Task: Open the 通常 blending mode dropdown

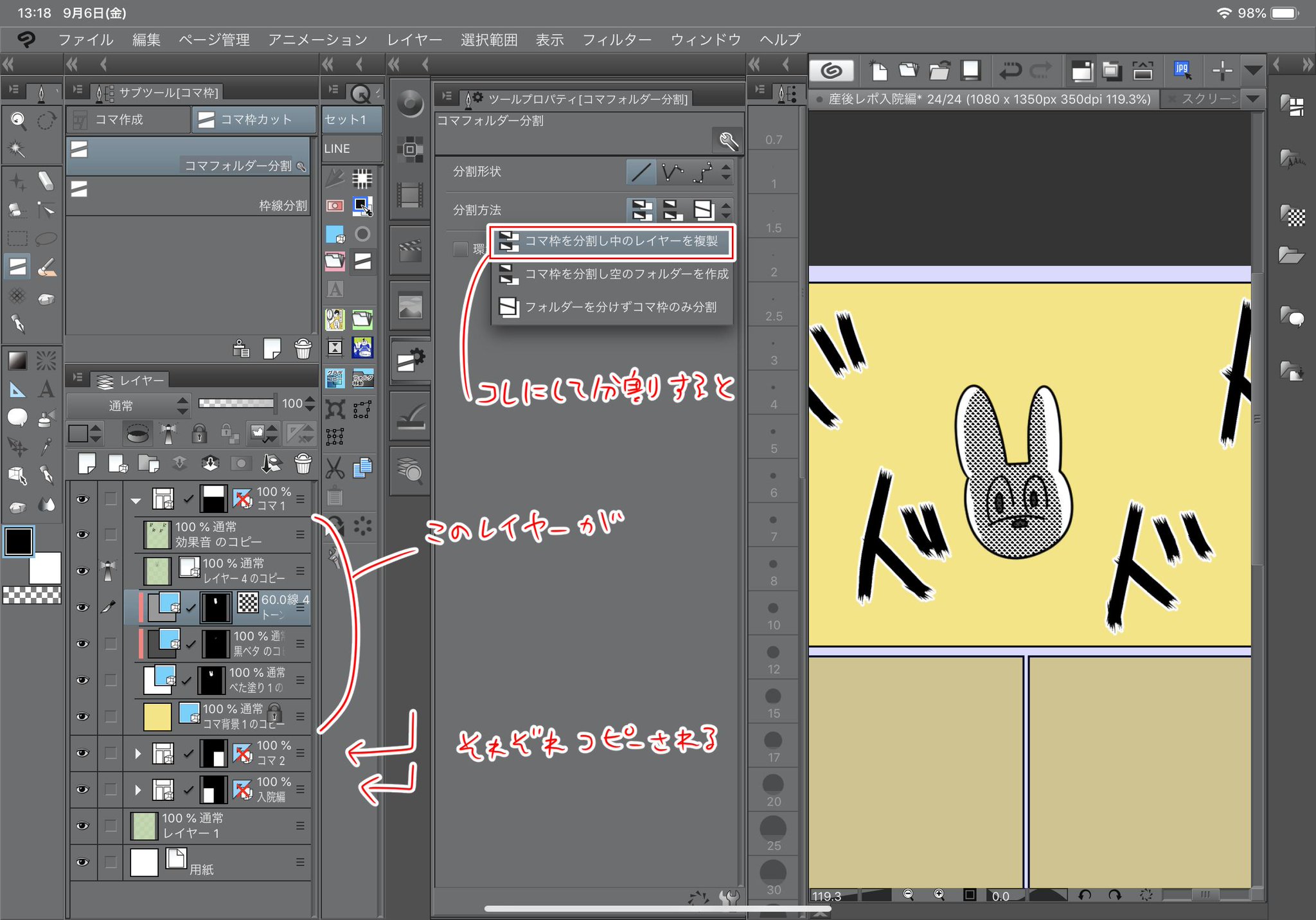Action: click(129, 405)
